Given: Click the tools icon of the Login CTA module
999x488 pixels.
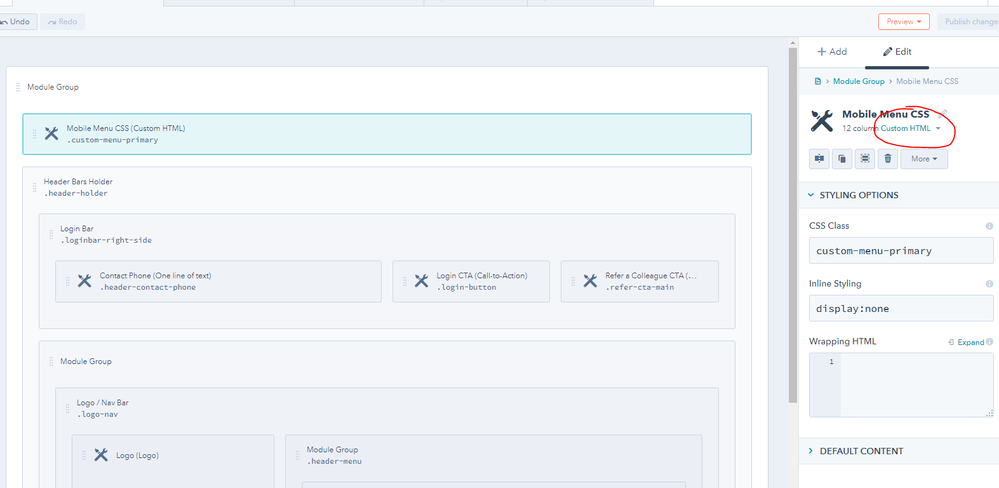Looking at the screenshot, I should click(x=421, y=281).
